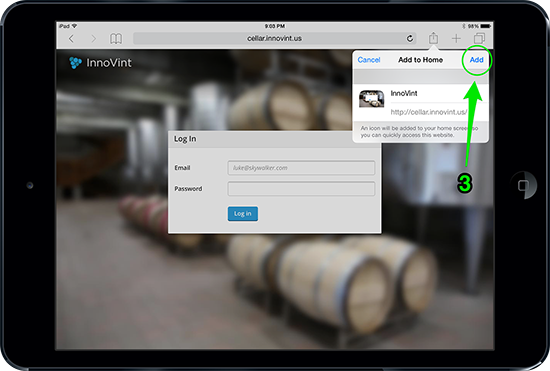Click the InnoVint logo
This screenshot has width=550, height=371.
(100, 63)
